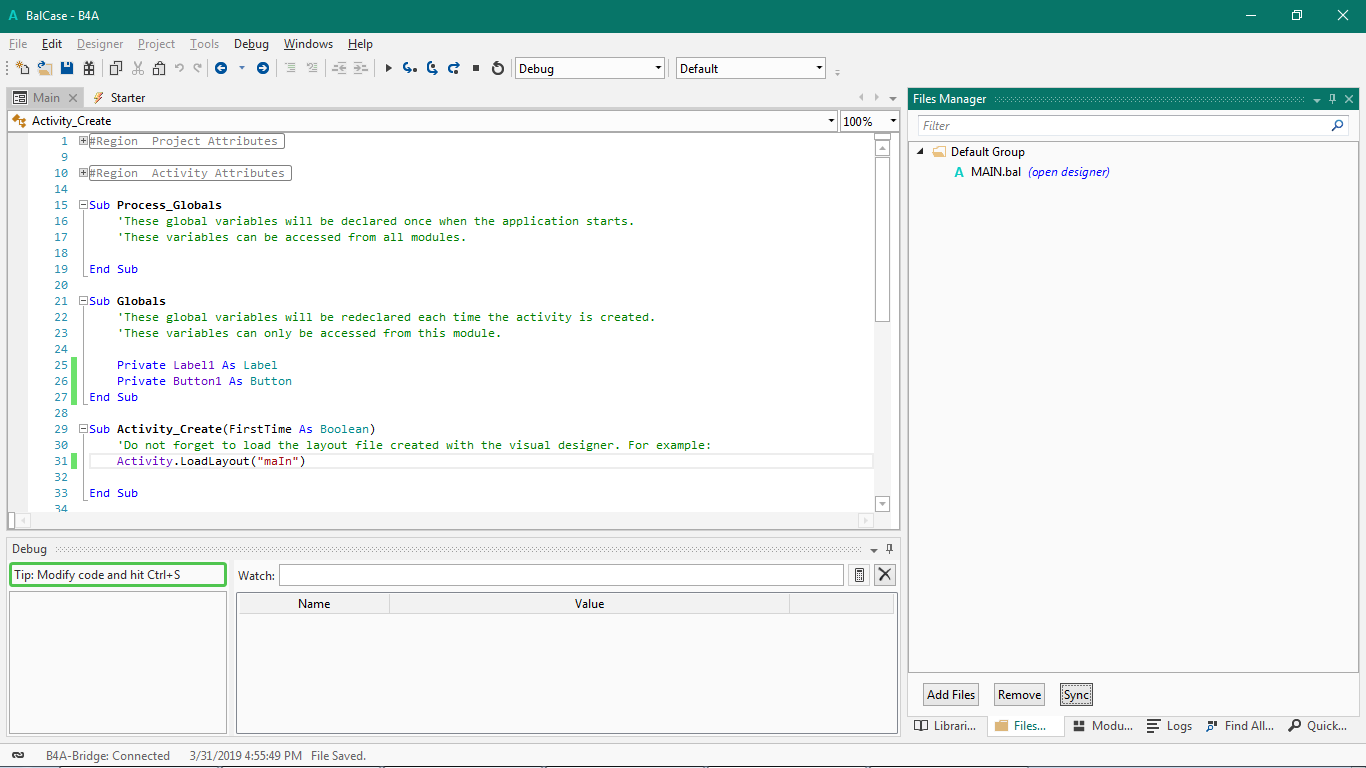Click the Remove button
1366x768 pixels.
click(x=1020, y=695)
